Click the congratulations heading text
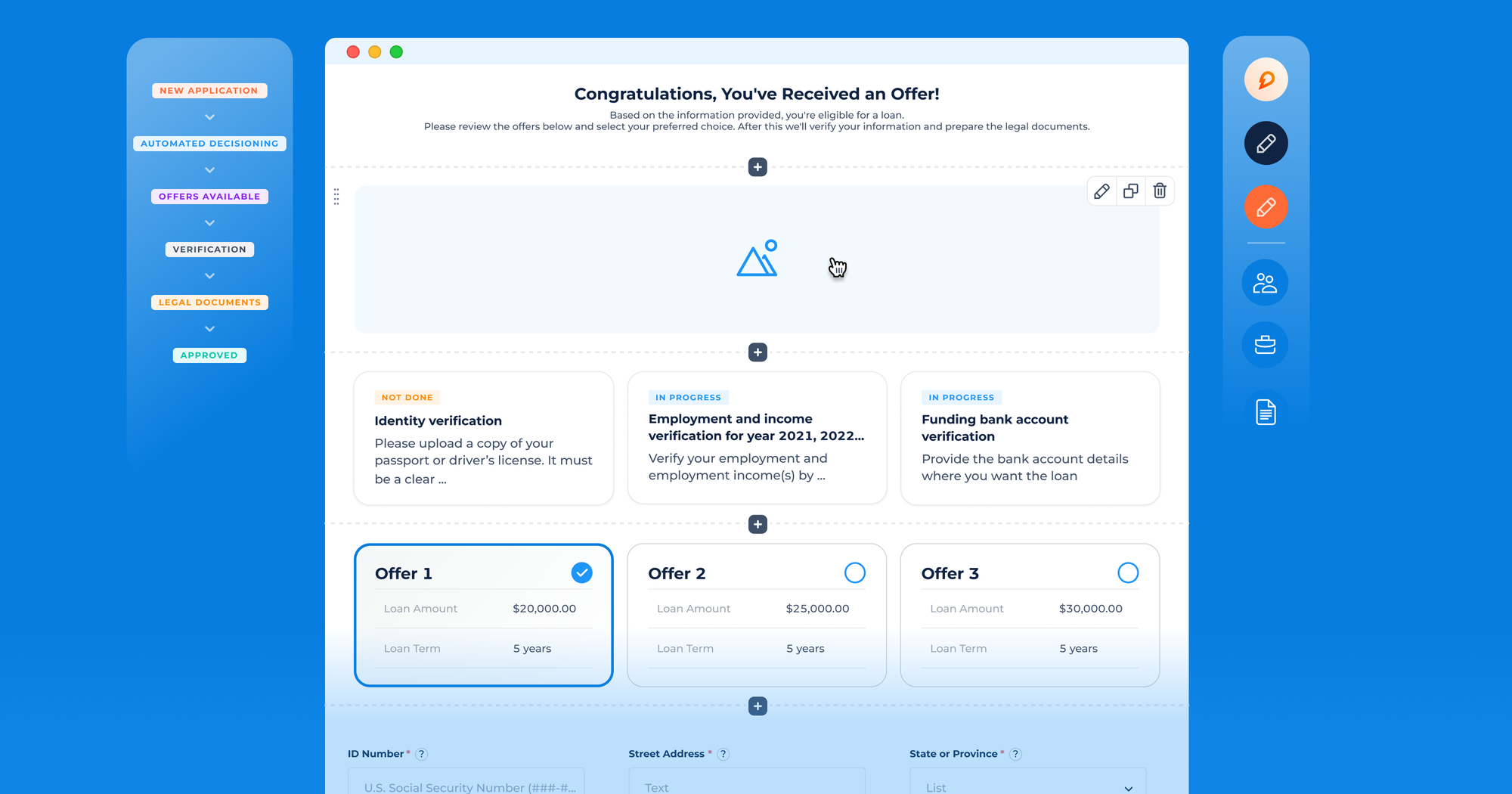This screenshot has height=794, width=1512. [757, 94]
